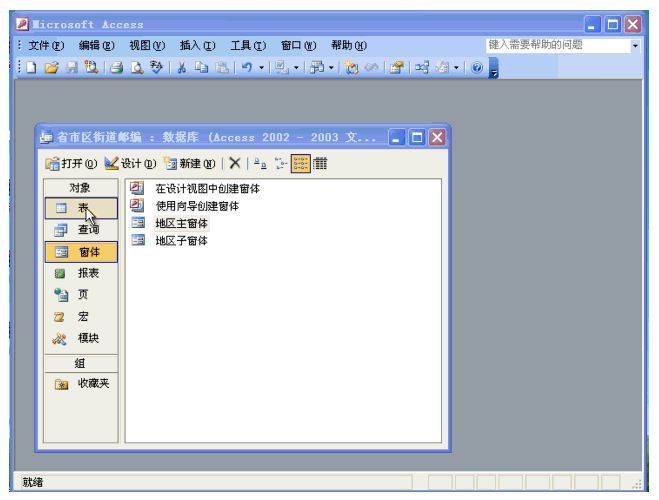Maximize the 省市区街道邮编 database window
The height and width of the screenshot is (500, 659).
(x=417, y=137)
